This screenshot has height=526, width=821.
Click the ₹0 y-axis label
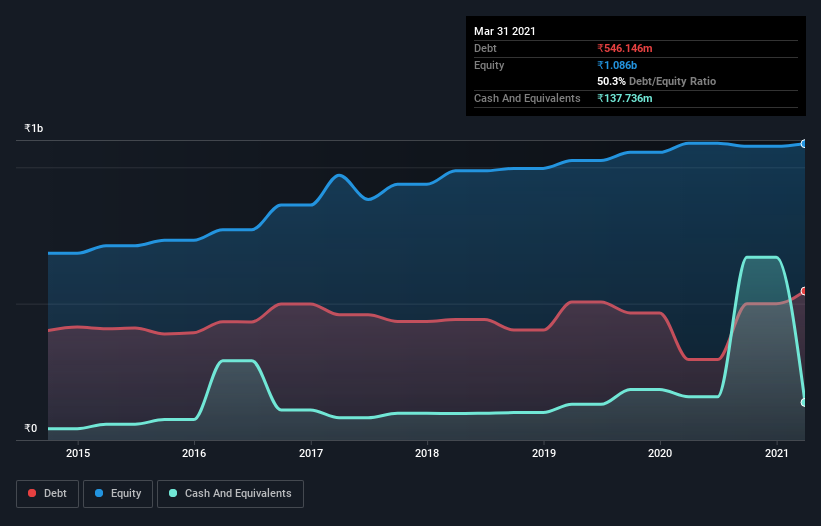tap(31, 428)
